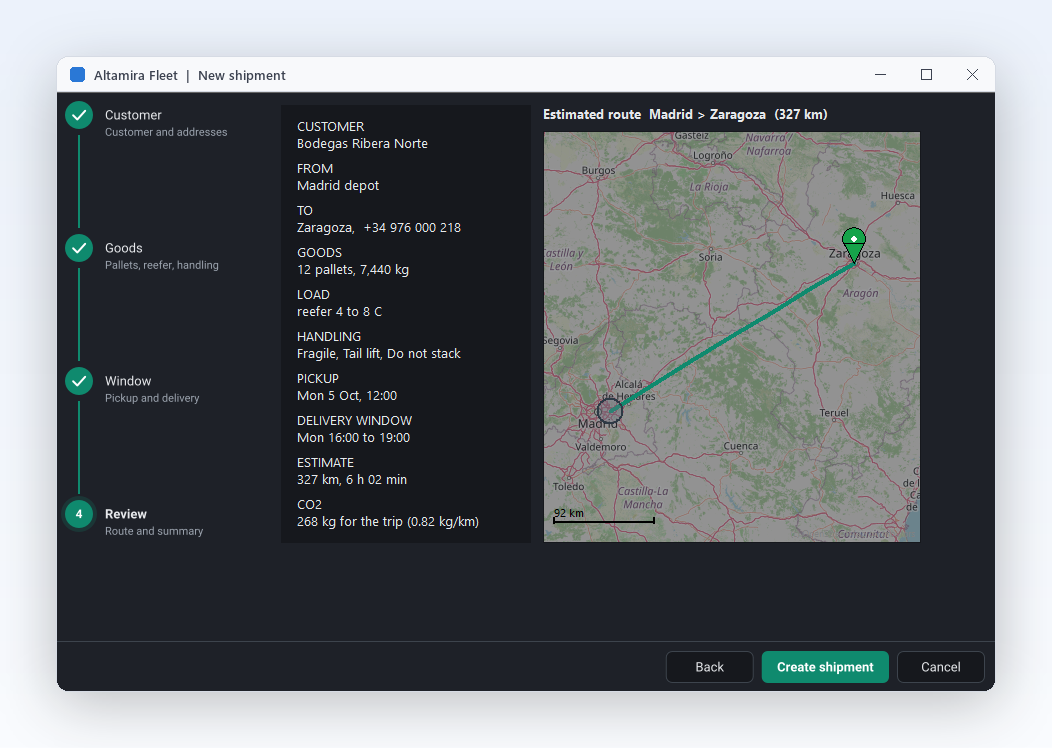Click the Altamira Fleet blue app icon
This screenshot has height=748, width=1052.
[x=78, y=74]
